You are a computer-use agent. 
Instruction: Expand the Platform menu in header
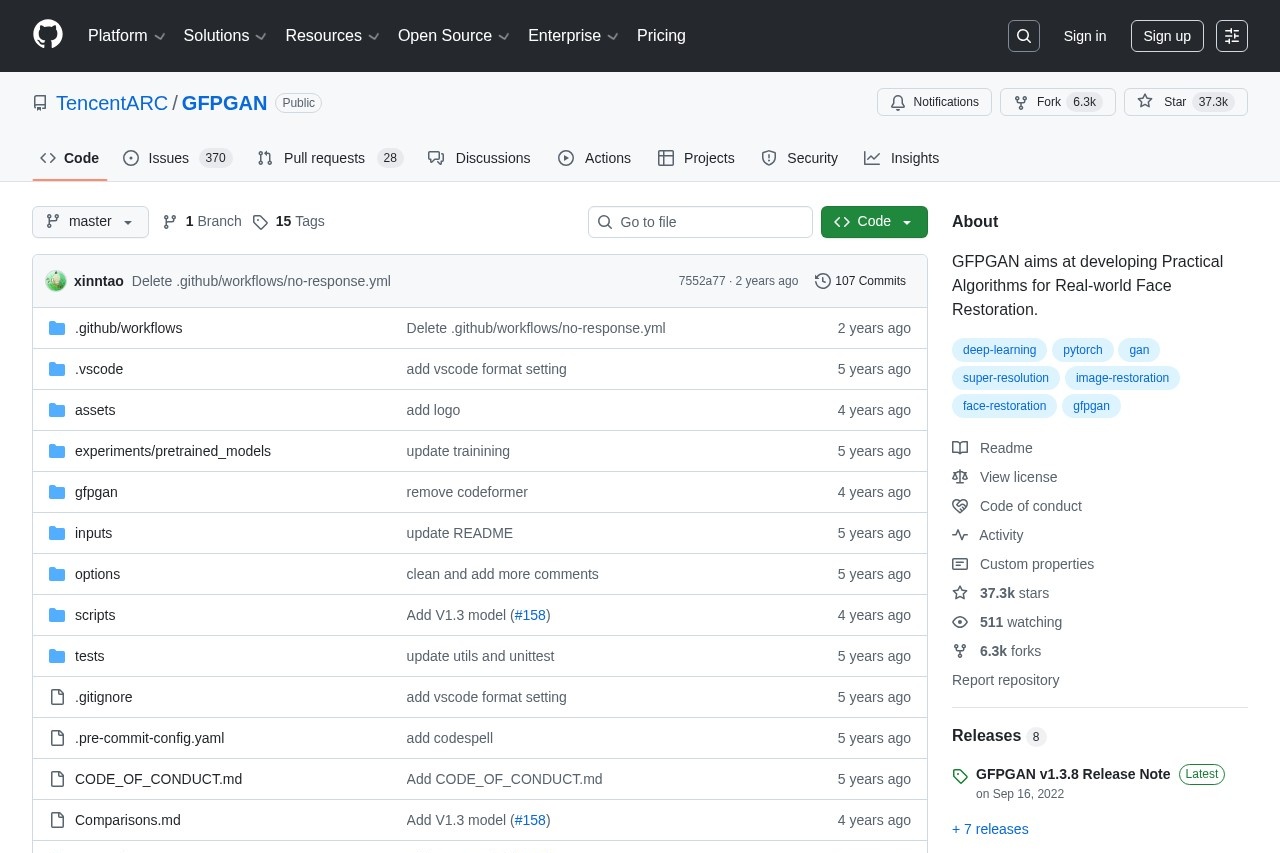pos(126,36)
